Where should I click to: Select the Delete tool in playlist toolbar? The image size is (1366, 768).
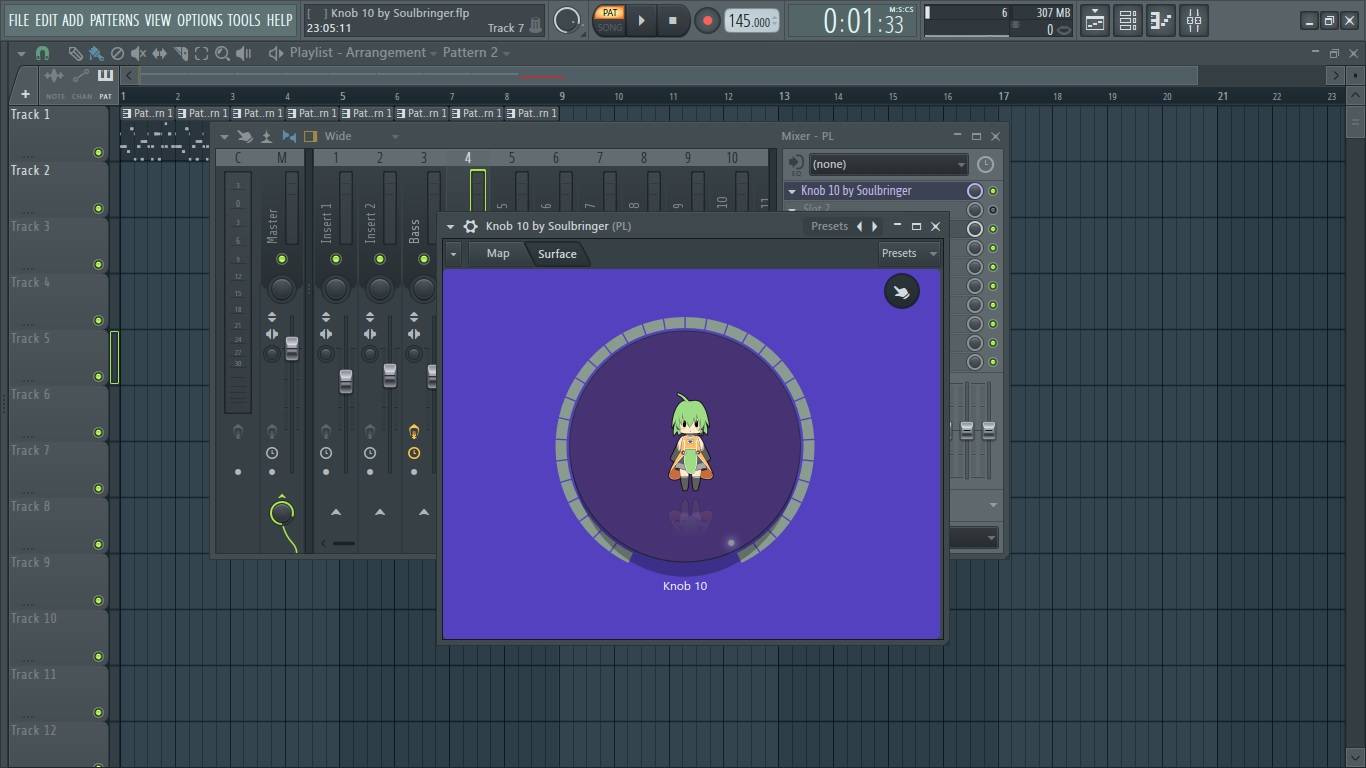117,53
